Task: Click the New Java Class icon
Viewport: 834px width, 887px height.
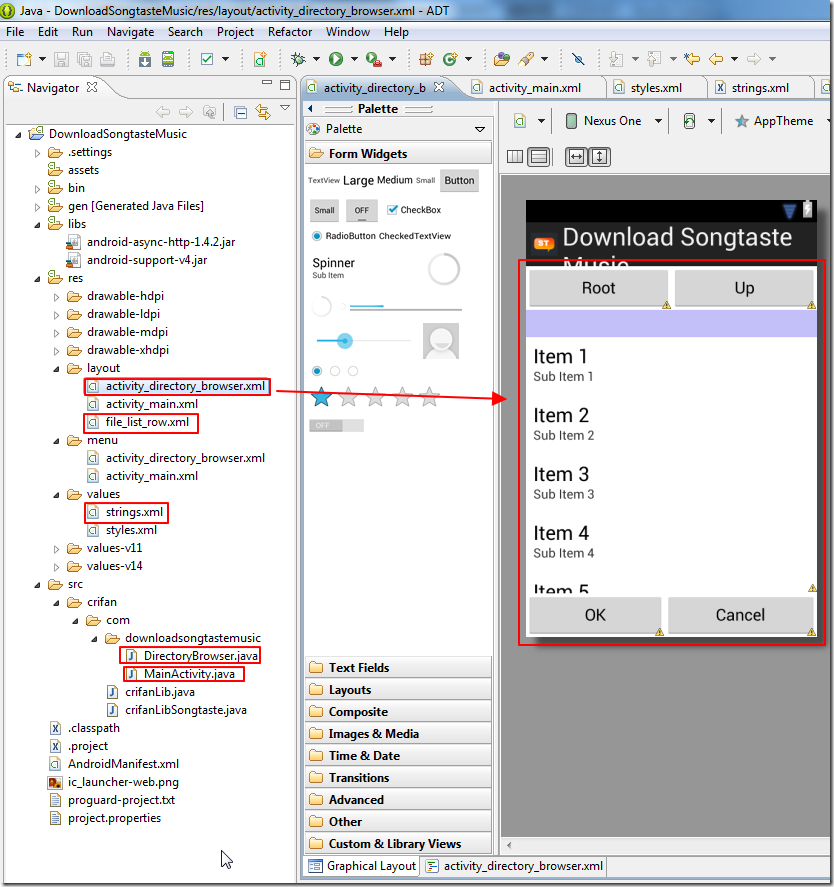Action: 450,59
